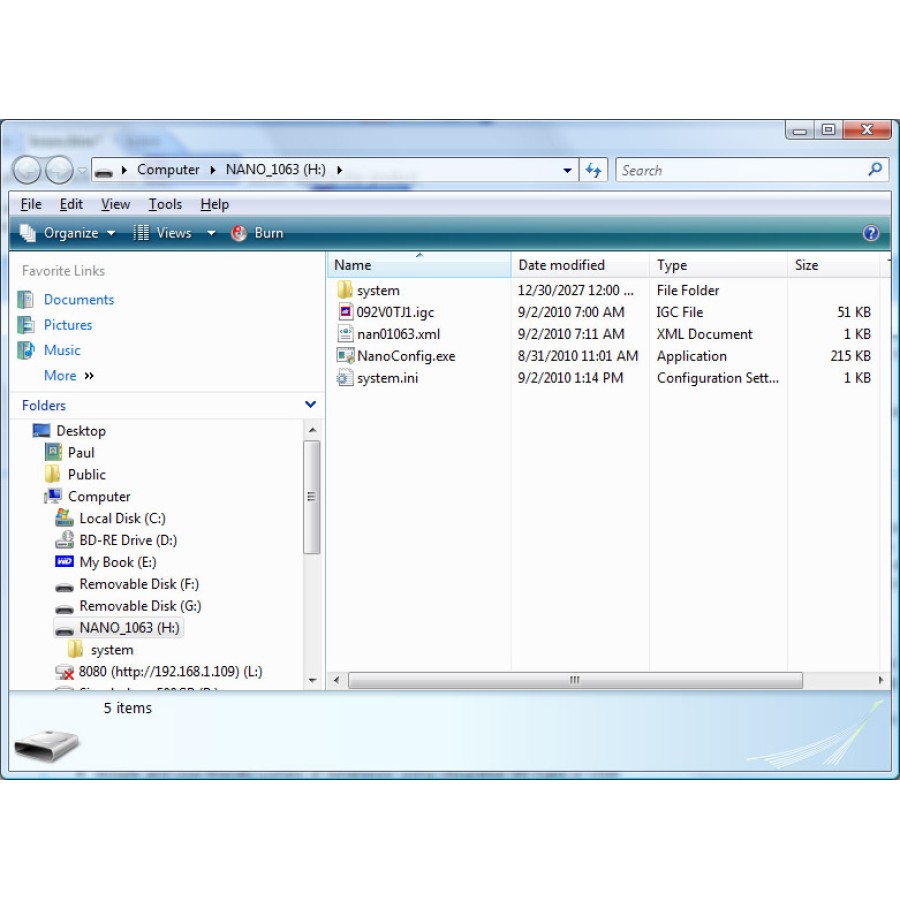Select the nan01063.xml file icon
Viewport: 900px width, 900px height.
345,333
